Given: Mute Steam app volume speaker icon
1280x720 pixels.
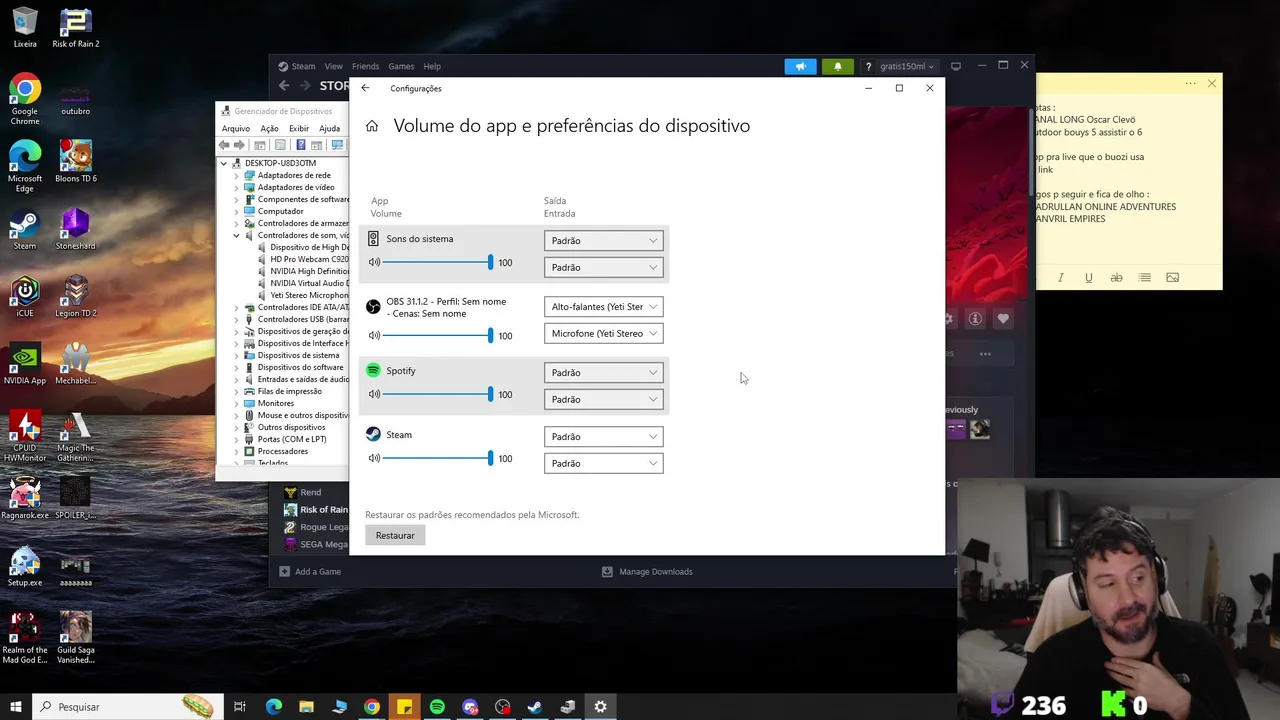Looking at the screenshot, I should [x=374, y=458].
